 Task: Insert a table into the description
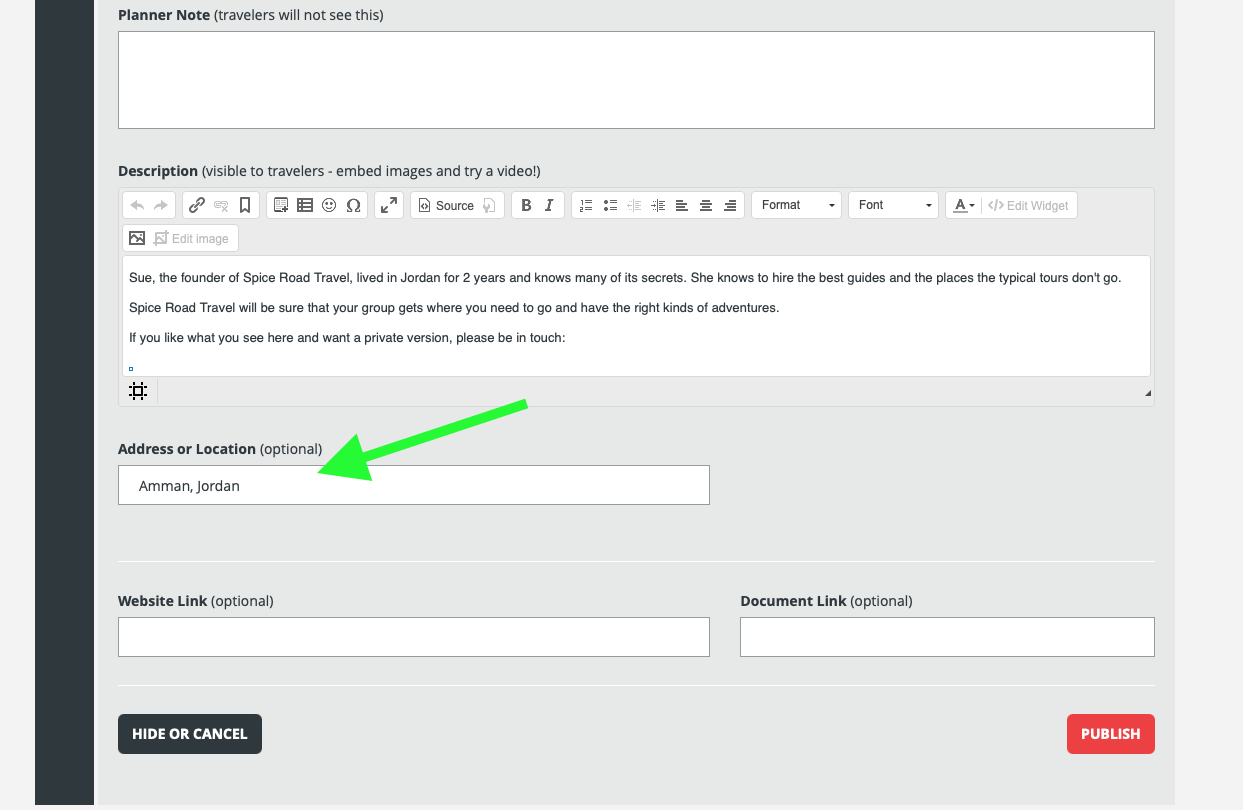click(305, 205)
